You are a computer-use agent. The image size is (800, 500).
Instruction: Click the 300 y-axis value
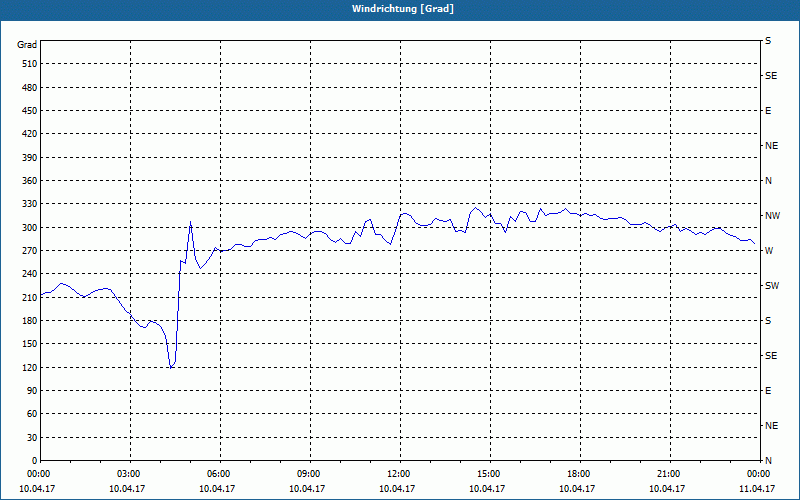point(30,228)
